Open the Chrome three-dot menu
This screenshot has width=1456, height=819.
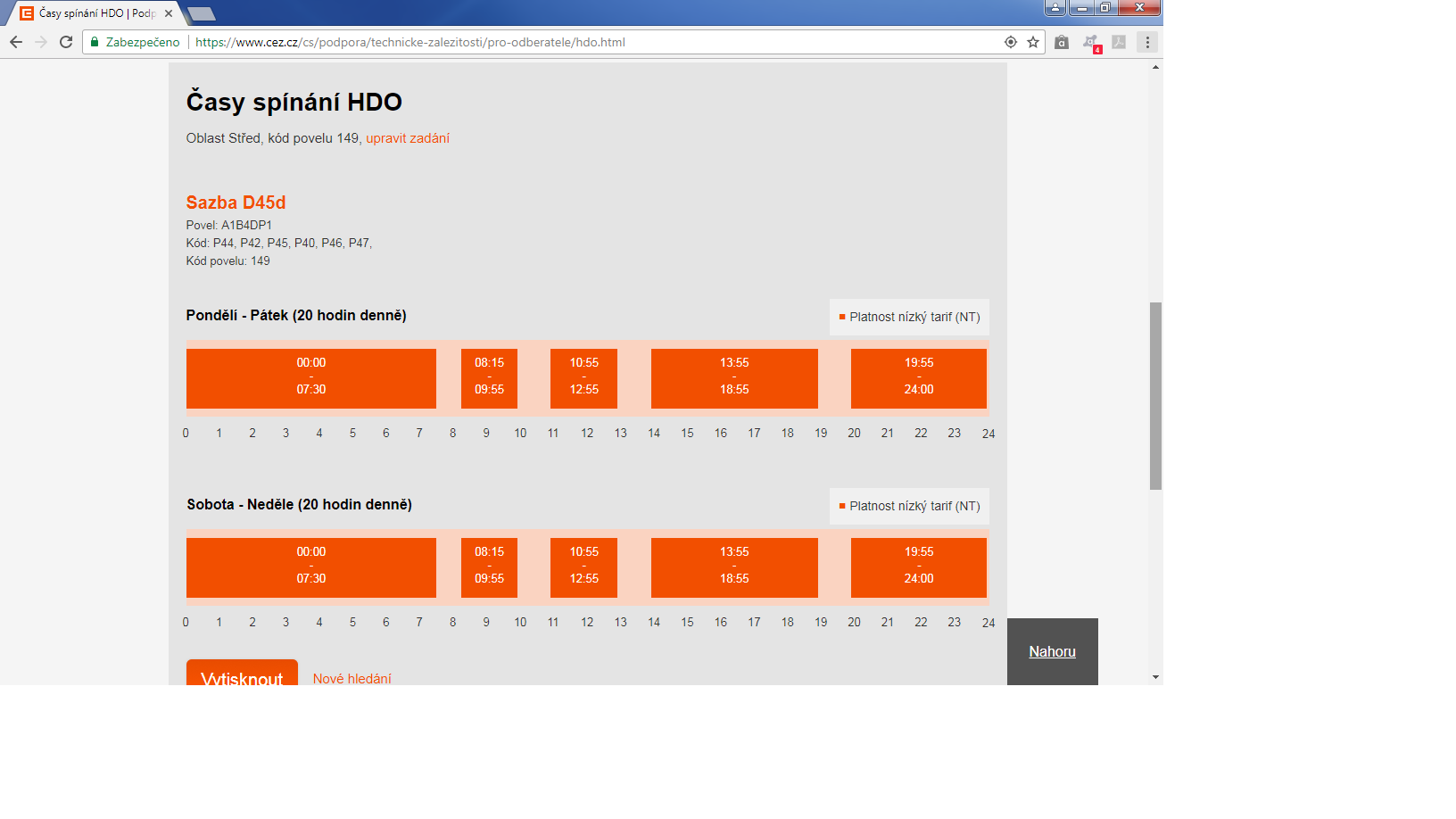click(1147, 42)
